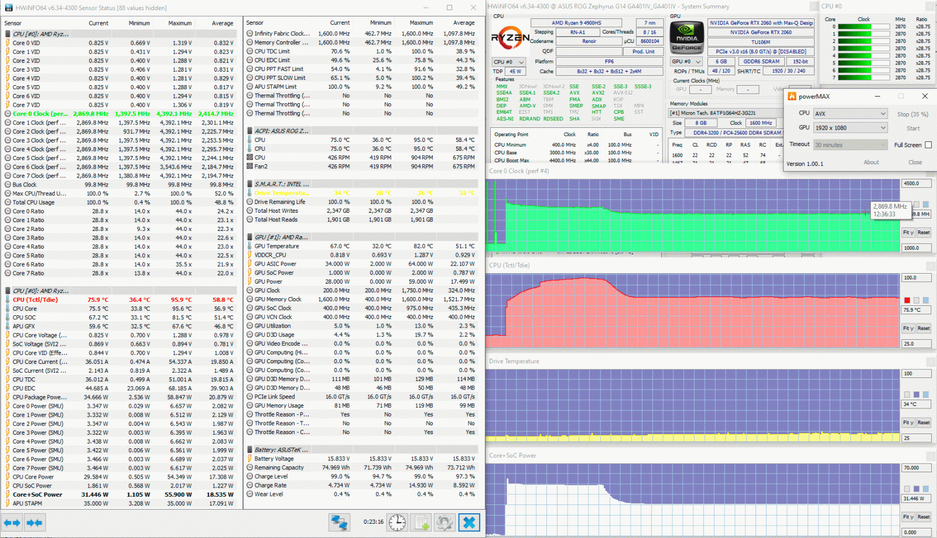Click the logging start sheet-with-plus icon
This screenshot has height=538, width=937.
(422, 522)
